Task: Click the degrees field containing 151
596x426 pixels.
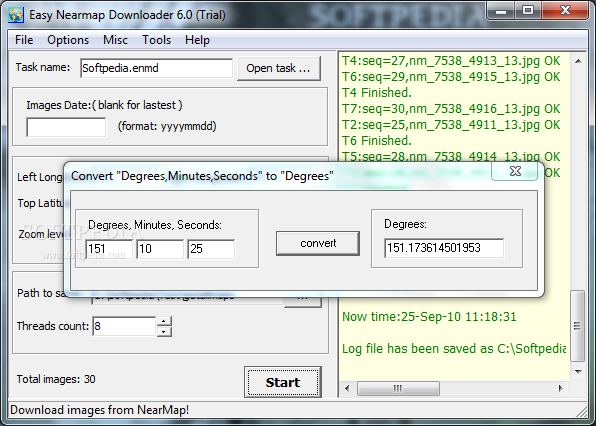Action: pyautogui.click(x=109, y=249)
